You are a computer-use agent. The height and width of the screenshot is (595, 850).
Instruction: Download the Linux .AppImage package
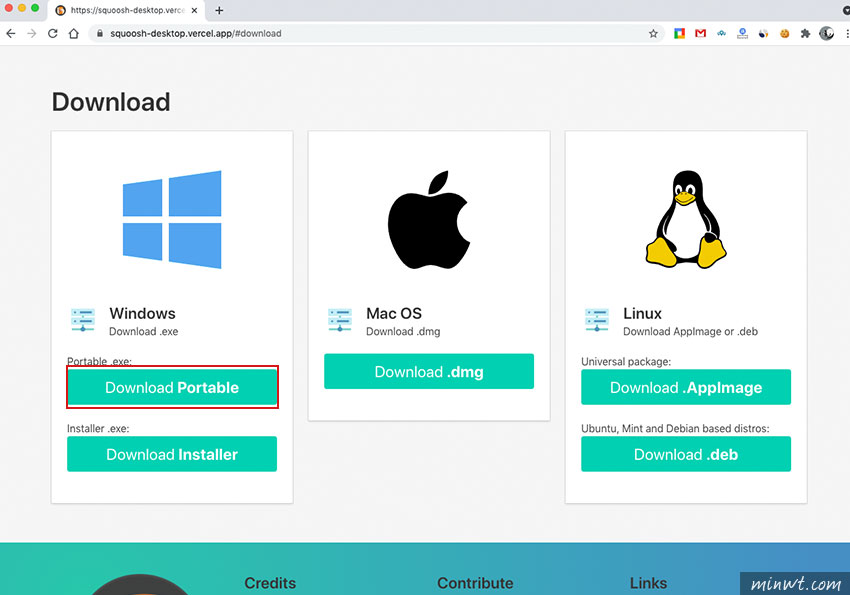click(x=686, y=387)
